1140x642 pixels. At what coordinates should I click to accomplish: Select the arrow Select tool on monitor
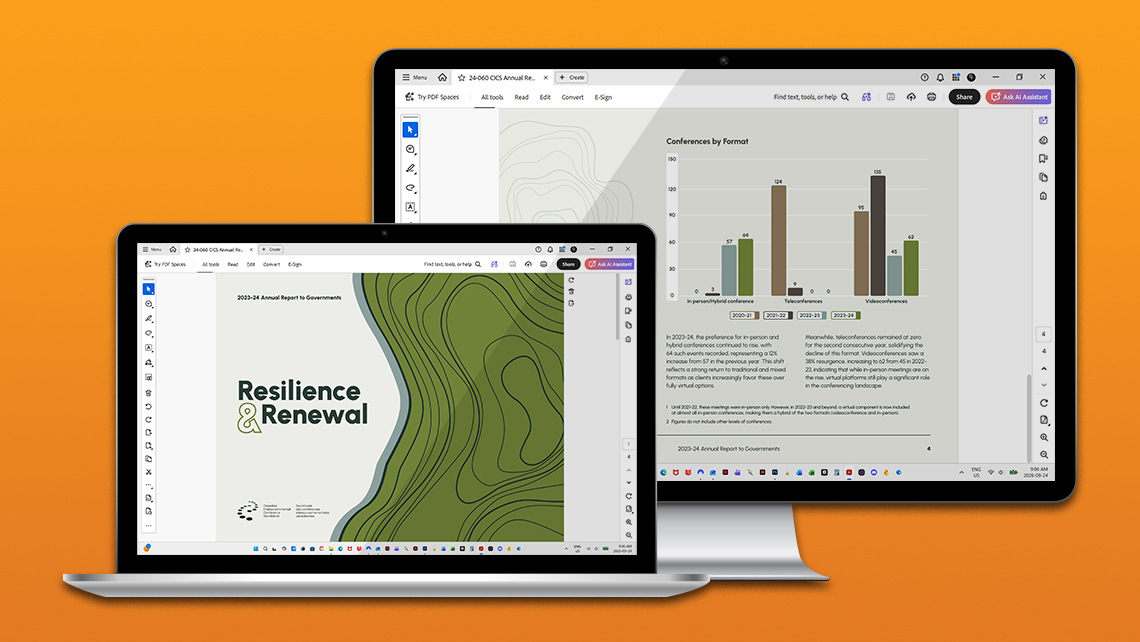pyautogui.click(x=410, y=129)
